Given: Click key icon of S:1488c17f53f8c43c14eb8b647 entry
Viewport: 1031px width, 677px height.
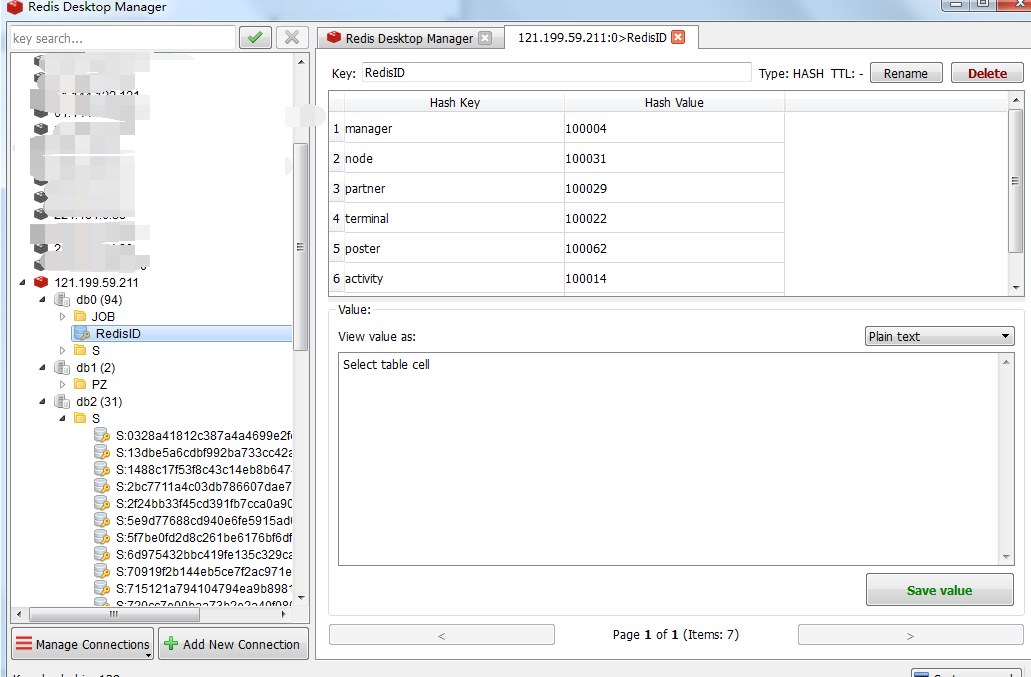Looking at the screenshot, I should (x=102, y=469).
